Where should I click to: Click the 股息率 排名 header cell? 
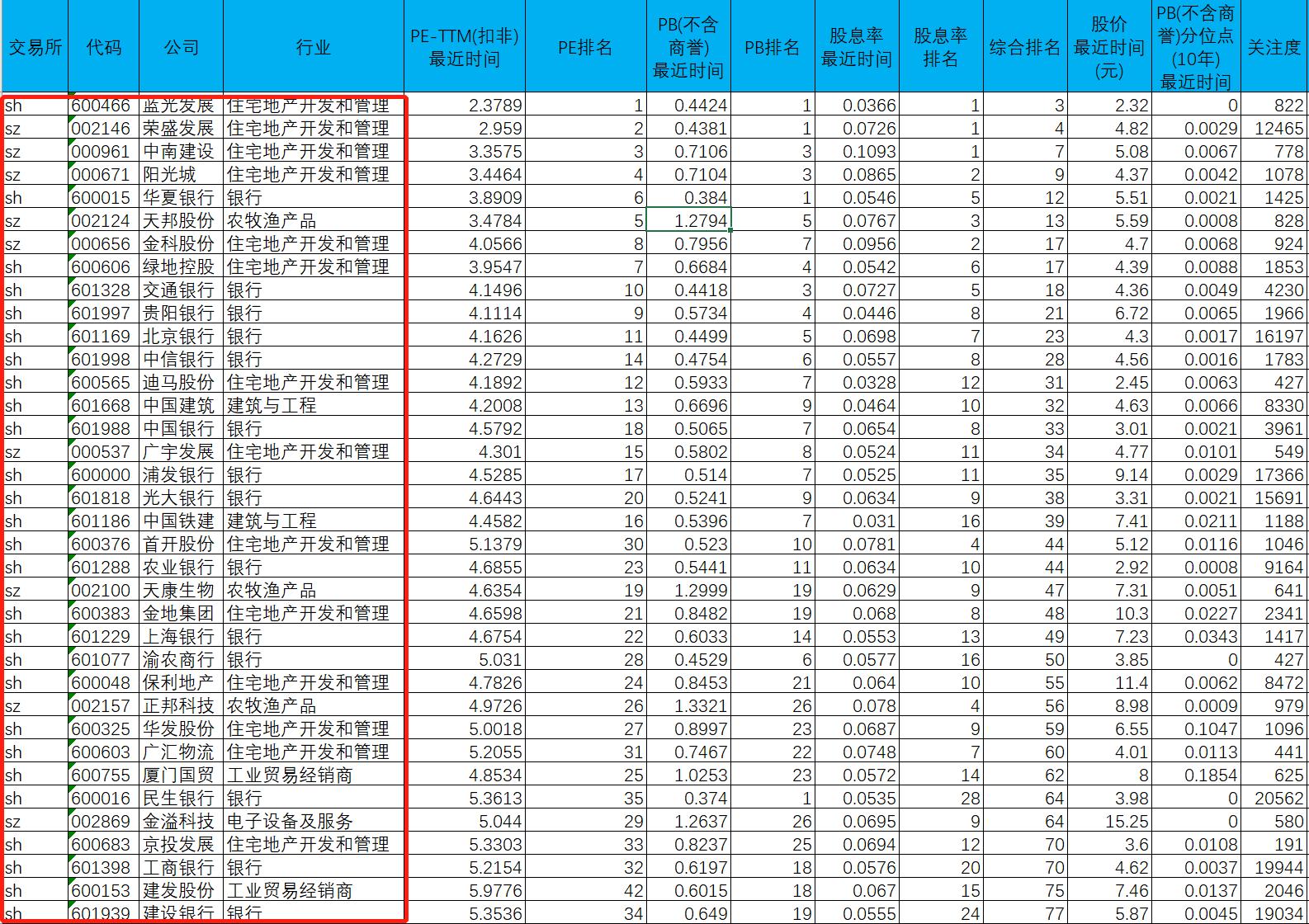(x=941, y=47)
